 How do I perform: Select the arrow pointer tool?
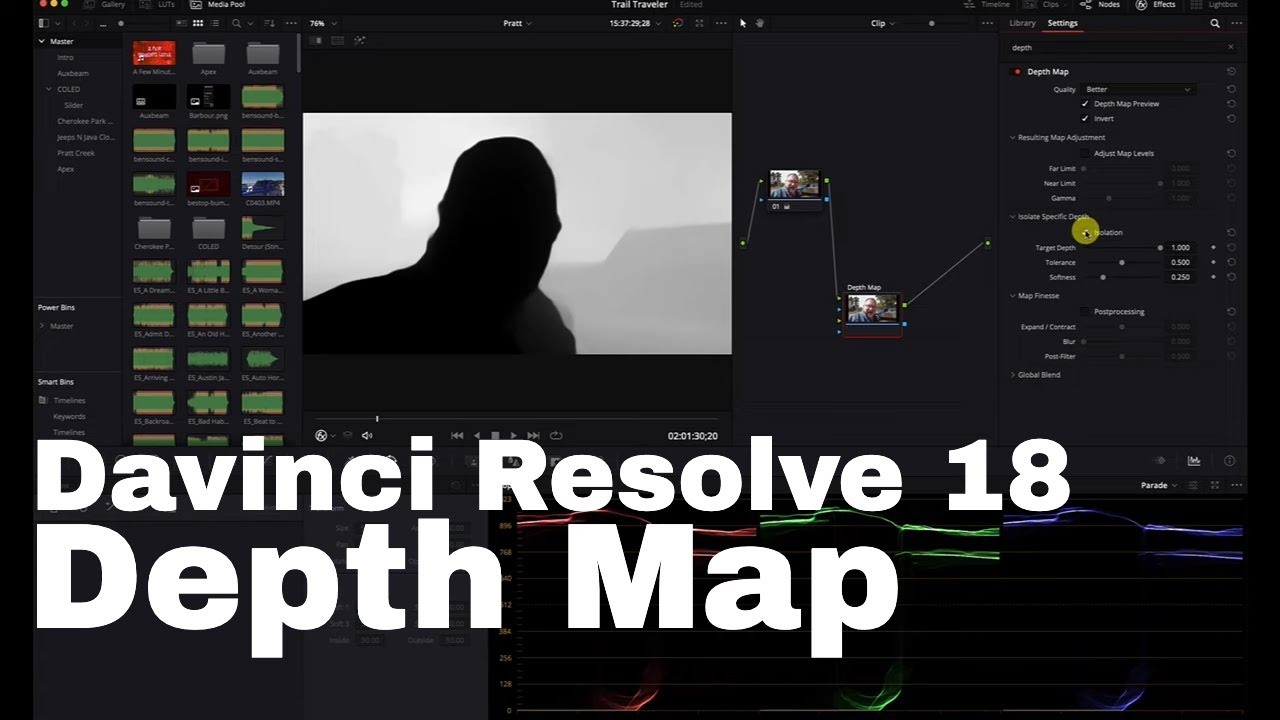tap(743, 23)
